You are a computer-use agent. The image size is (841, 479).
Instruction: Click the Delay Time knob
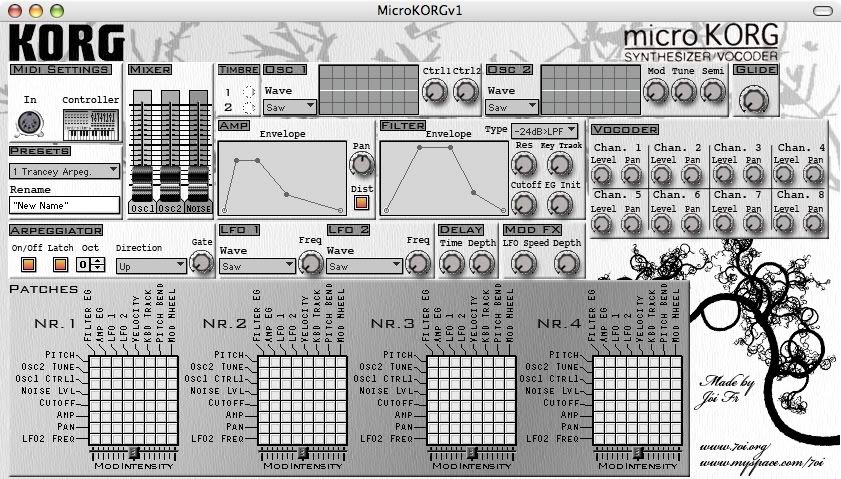(x=452, y=263)
